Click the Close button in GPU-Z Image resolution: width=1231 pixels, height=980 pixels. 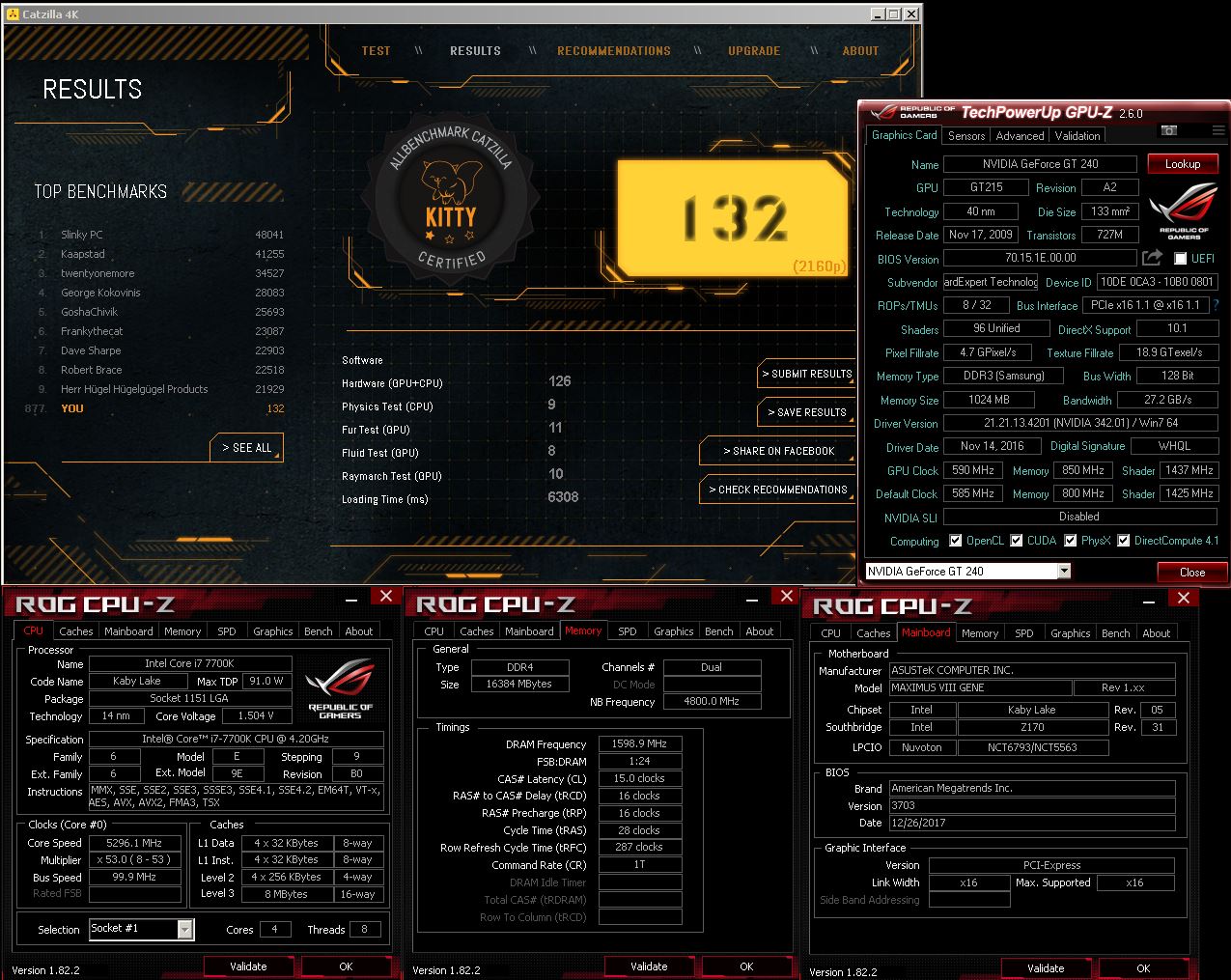1192,572
